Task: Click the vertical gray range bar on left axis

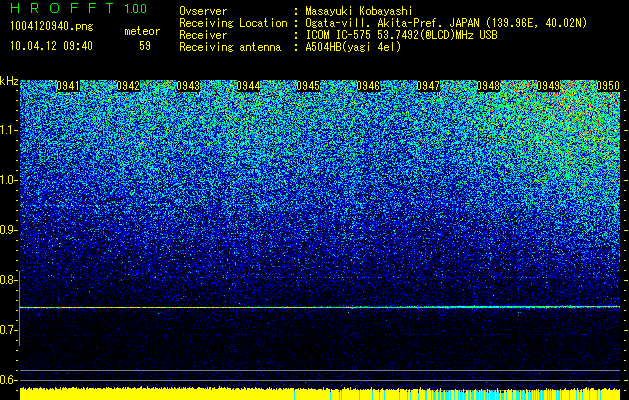Action: click(x=19, y=308)
